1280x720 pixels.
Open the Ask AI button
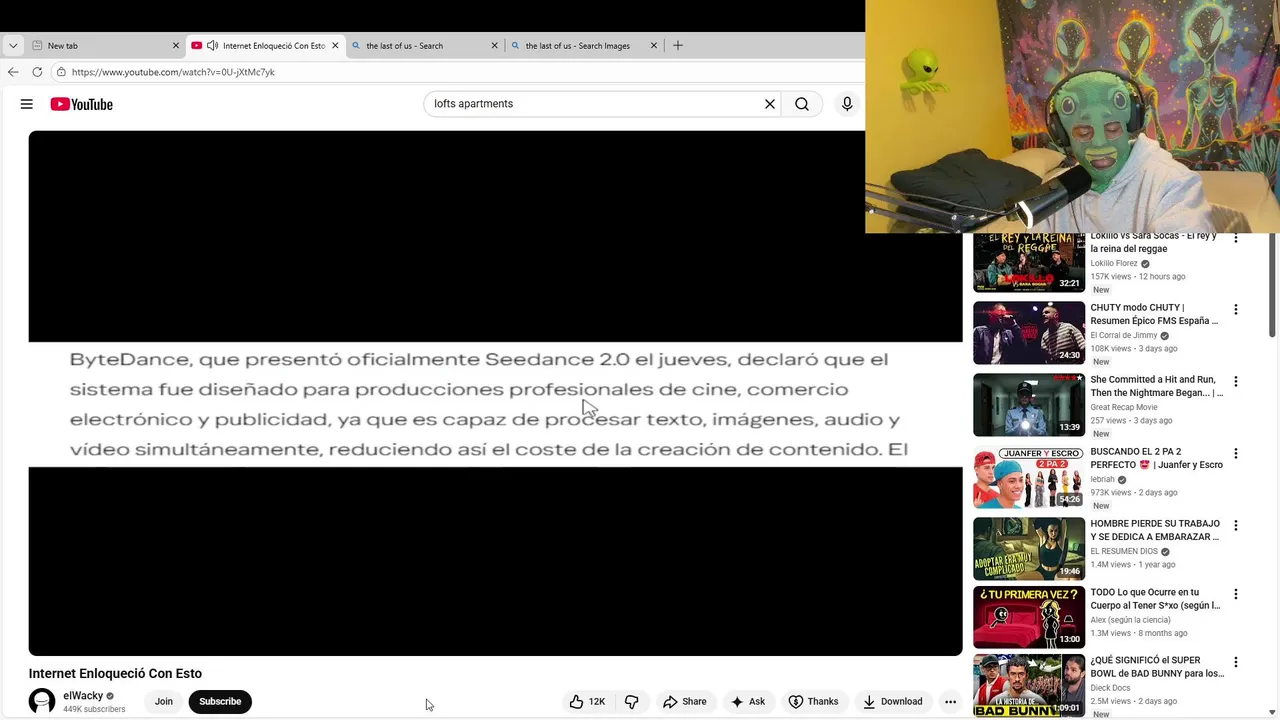(x=748, y=702)
